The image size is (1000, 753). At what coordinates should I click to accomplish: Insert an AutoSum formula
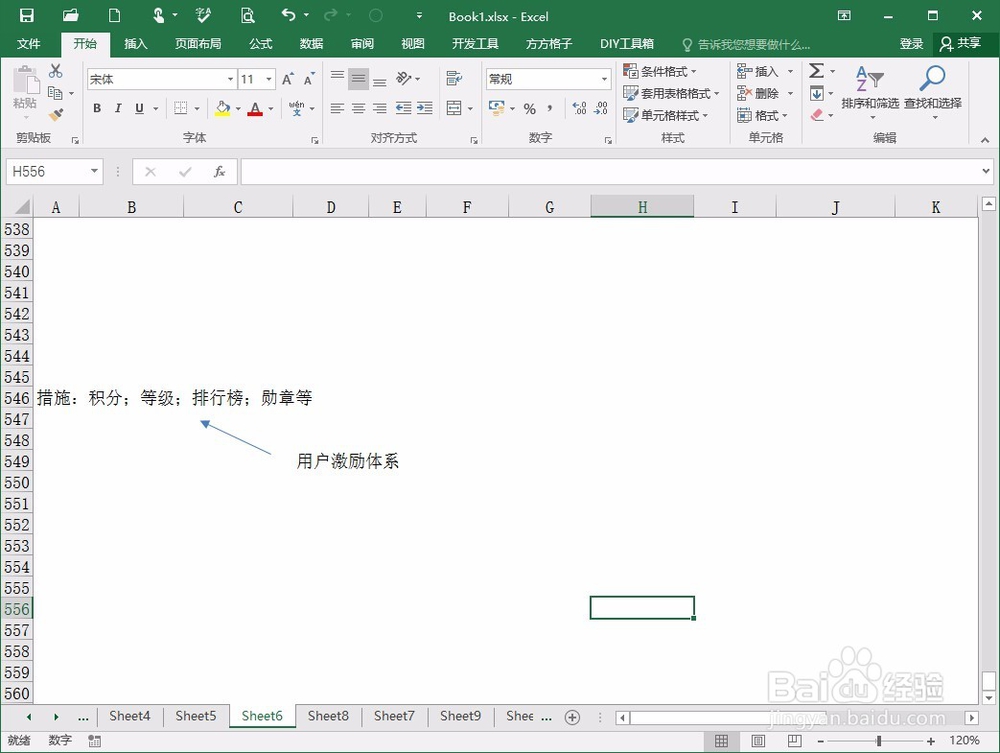click(x=816, y=71)
